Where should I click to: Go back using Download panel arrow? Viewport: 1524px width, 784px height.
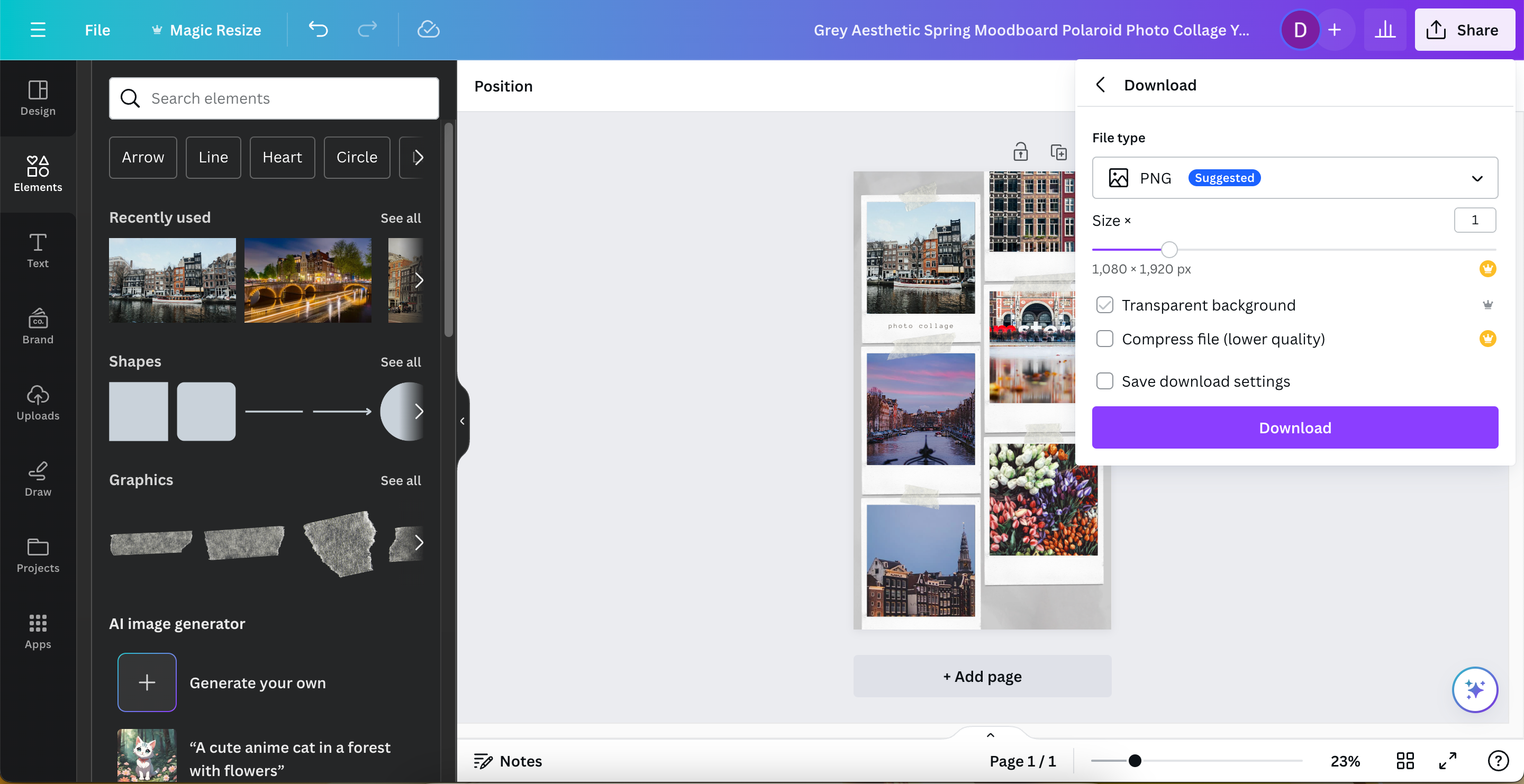(x=1101, y=85)
